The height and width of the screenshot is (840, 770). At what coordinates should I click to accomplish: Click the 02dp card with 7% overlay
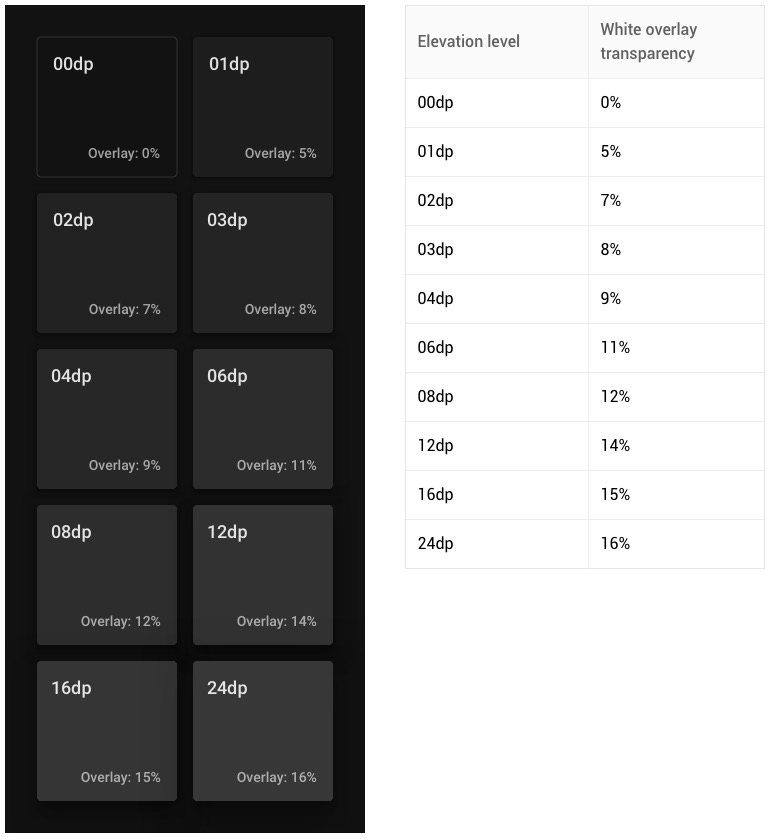(107, 263)
